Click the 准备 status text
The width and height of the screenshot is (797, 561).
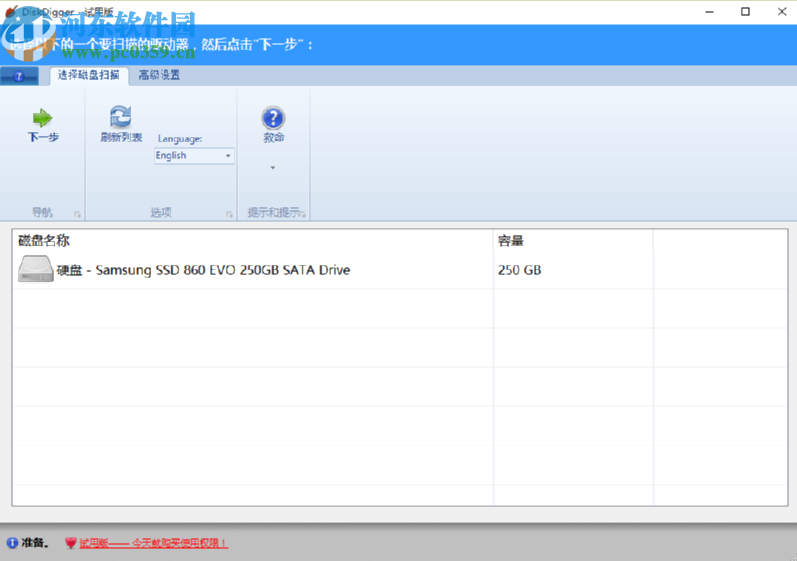pyautogui.click(x=35, y=543)
